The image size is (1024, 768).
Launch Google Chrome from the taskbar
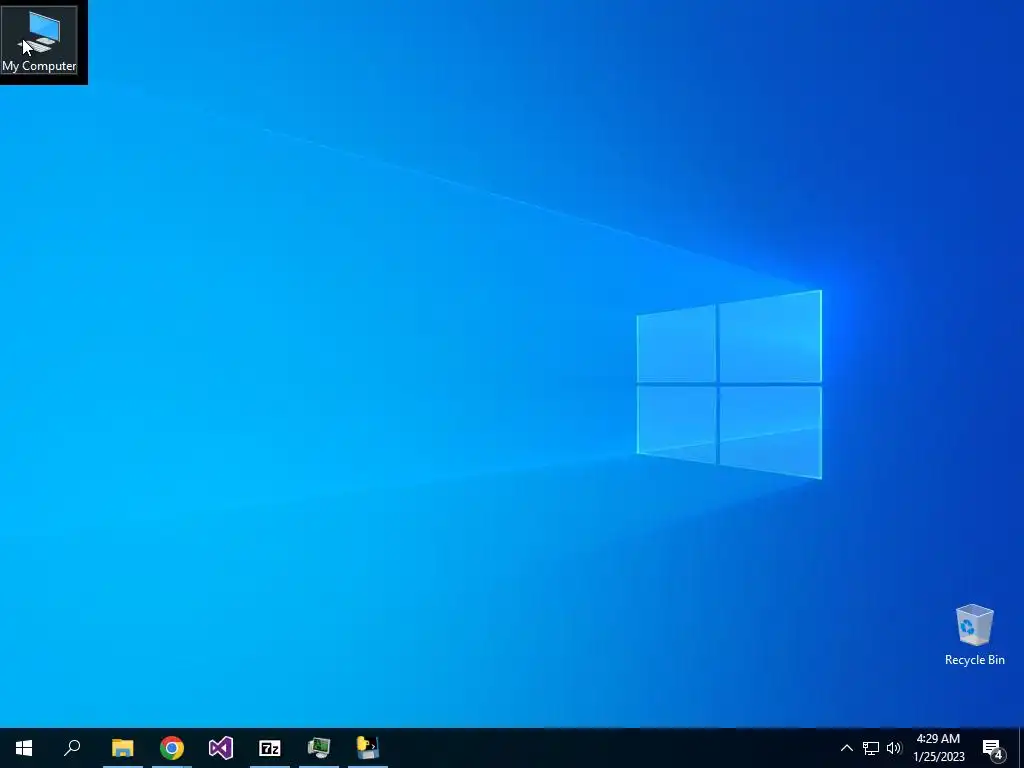click(x=172, y=748)
